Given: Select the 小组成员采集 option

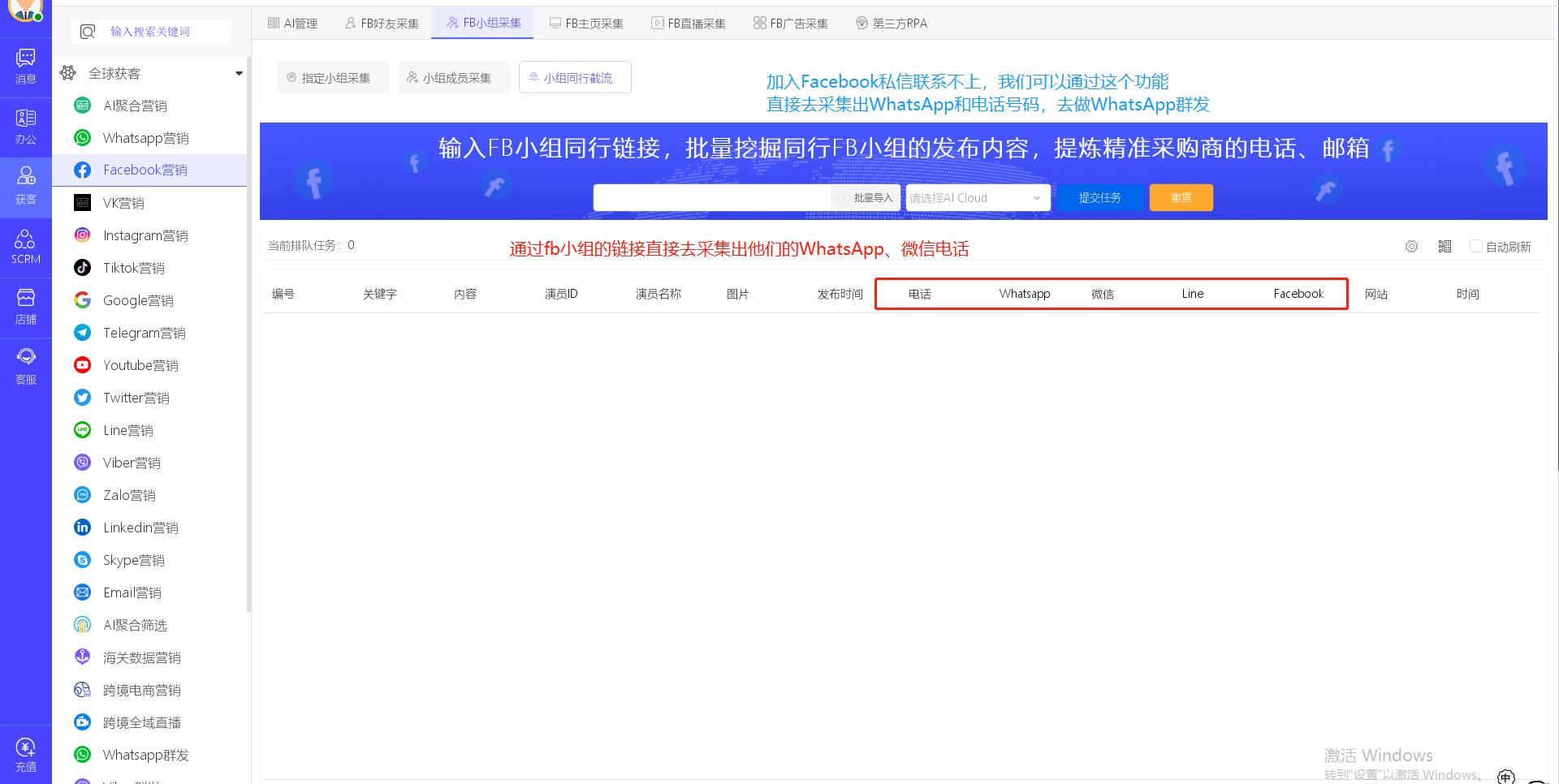Looking at the screenshot, I should pos(454,77).
